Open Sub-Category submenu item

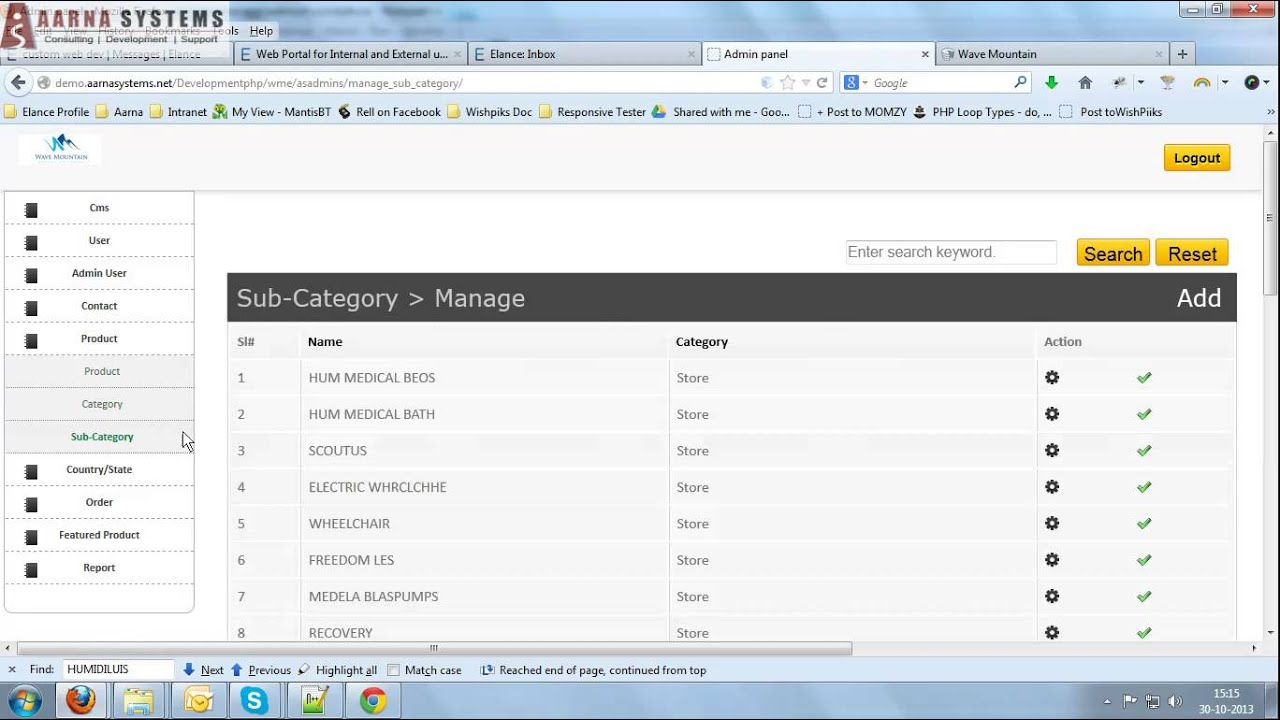tap(102, 437)
